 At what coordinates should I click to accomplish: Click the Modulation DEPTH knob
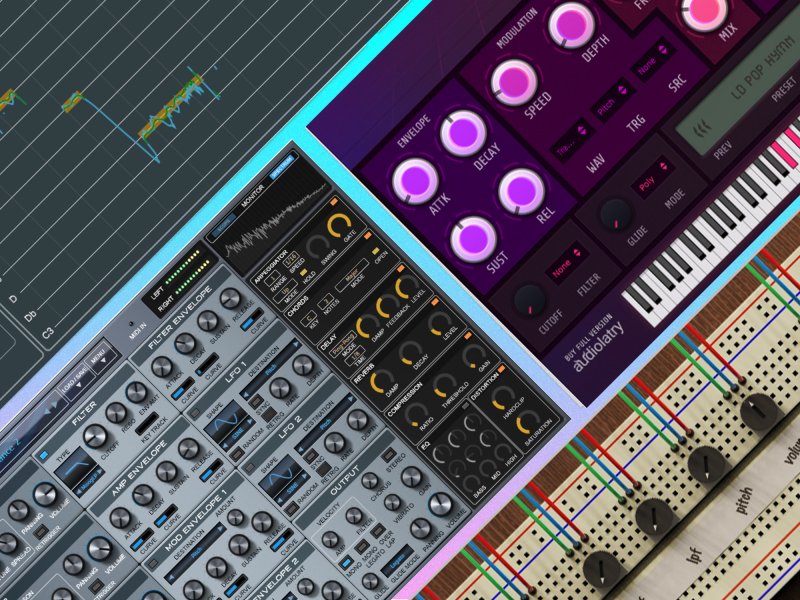click(x=571, y=24)
